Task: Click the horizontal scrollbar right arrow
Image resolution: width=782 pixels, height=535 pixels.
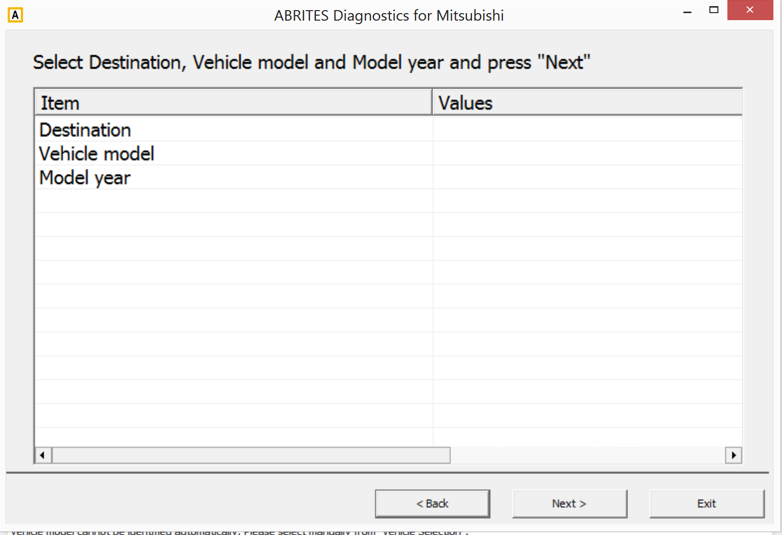Action: 733,455
